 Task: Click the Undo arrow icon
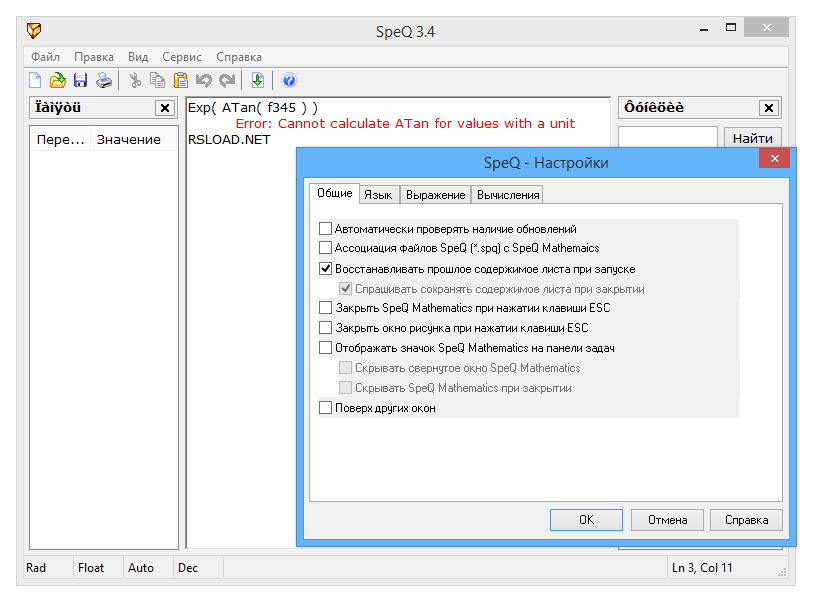point(203,80)
